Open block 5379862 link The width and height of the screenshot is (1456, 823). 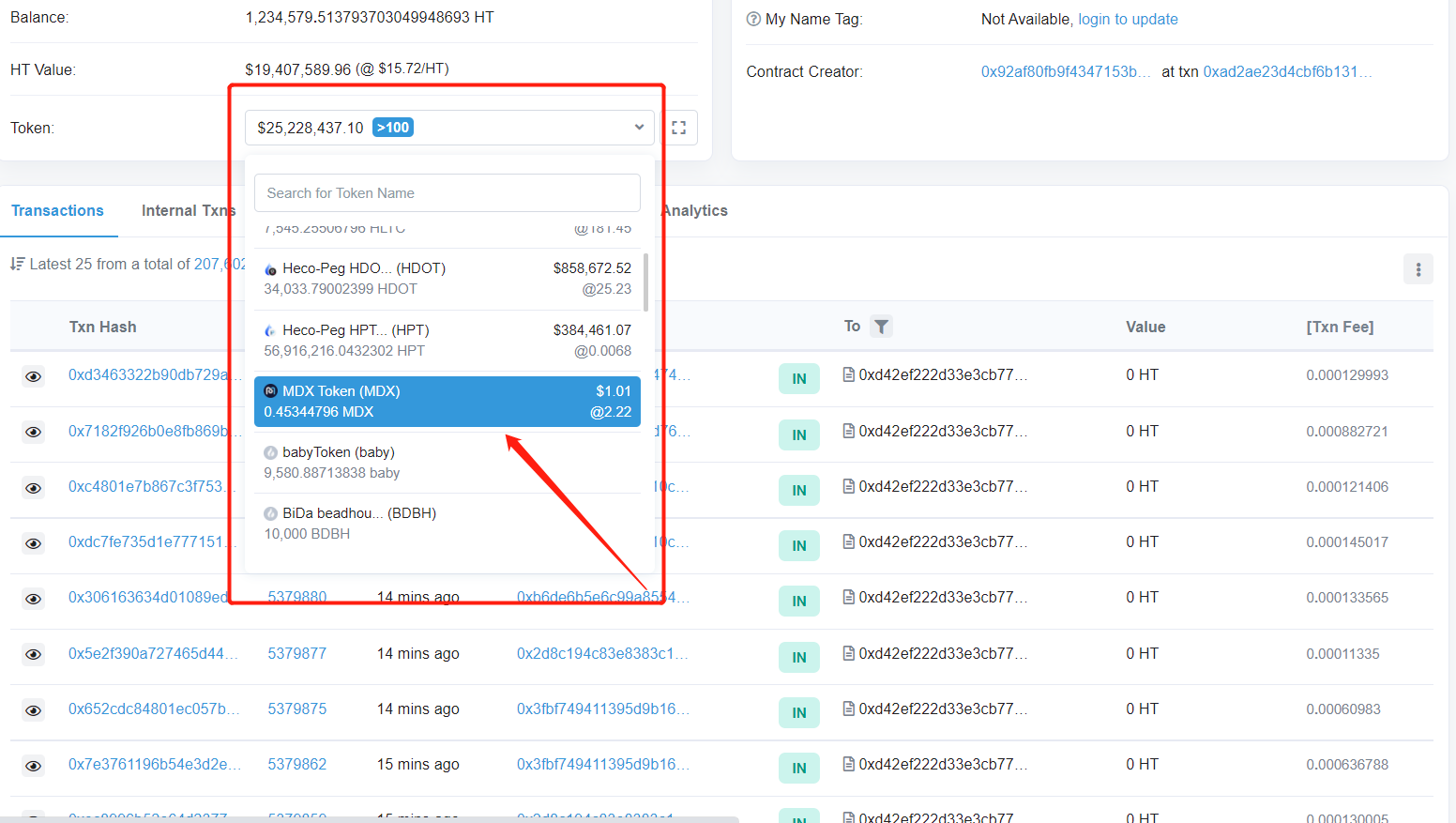pos(297,764)
